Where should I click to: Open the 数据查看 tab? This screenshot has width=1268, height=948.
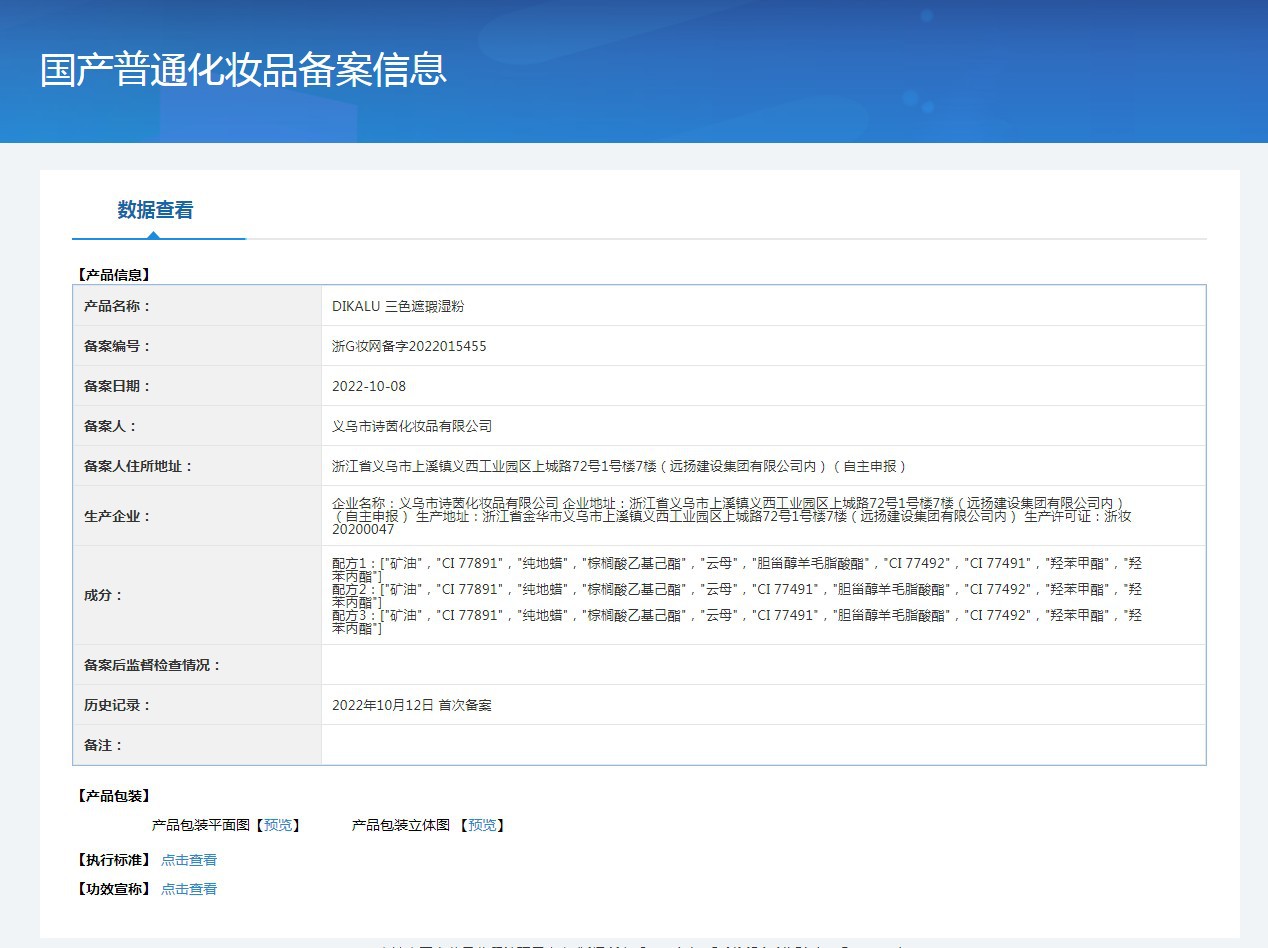click(x=155, y=210)
